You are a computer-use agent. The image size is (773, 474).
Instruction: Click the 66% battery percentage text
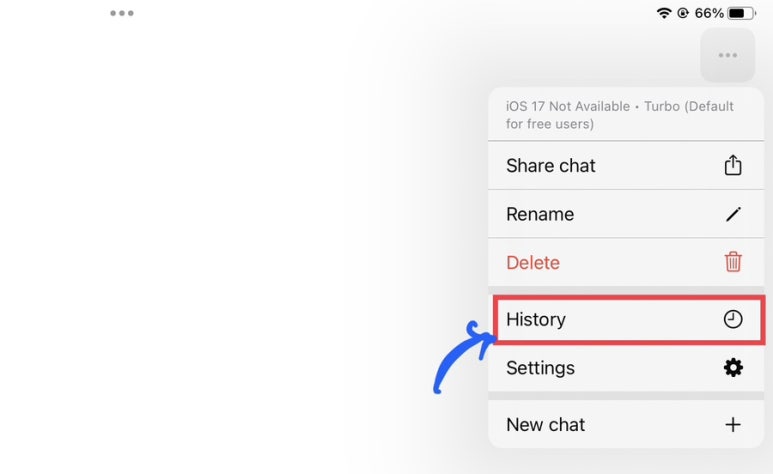pyautogui.click(x=709, y=13)
